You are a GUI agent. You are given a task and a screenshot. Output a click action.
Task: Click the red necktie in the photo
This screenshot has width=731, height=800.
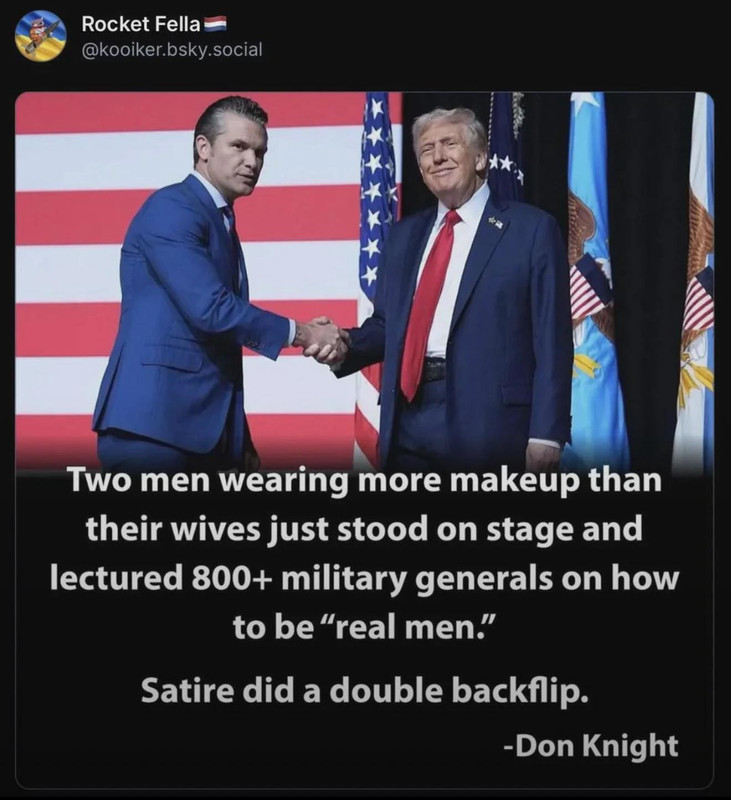pyautogui.click(x=427, y=306)
